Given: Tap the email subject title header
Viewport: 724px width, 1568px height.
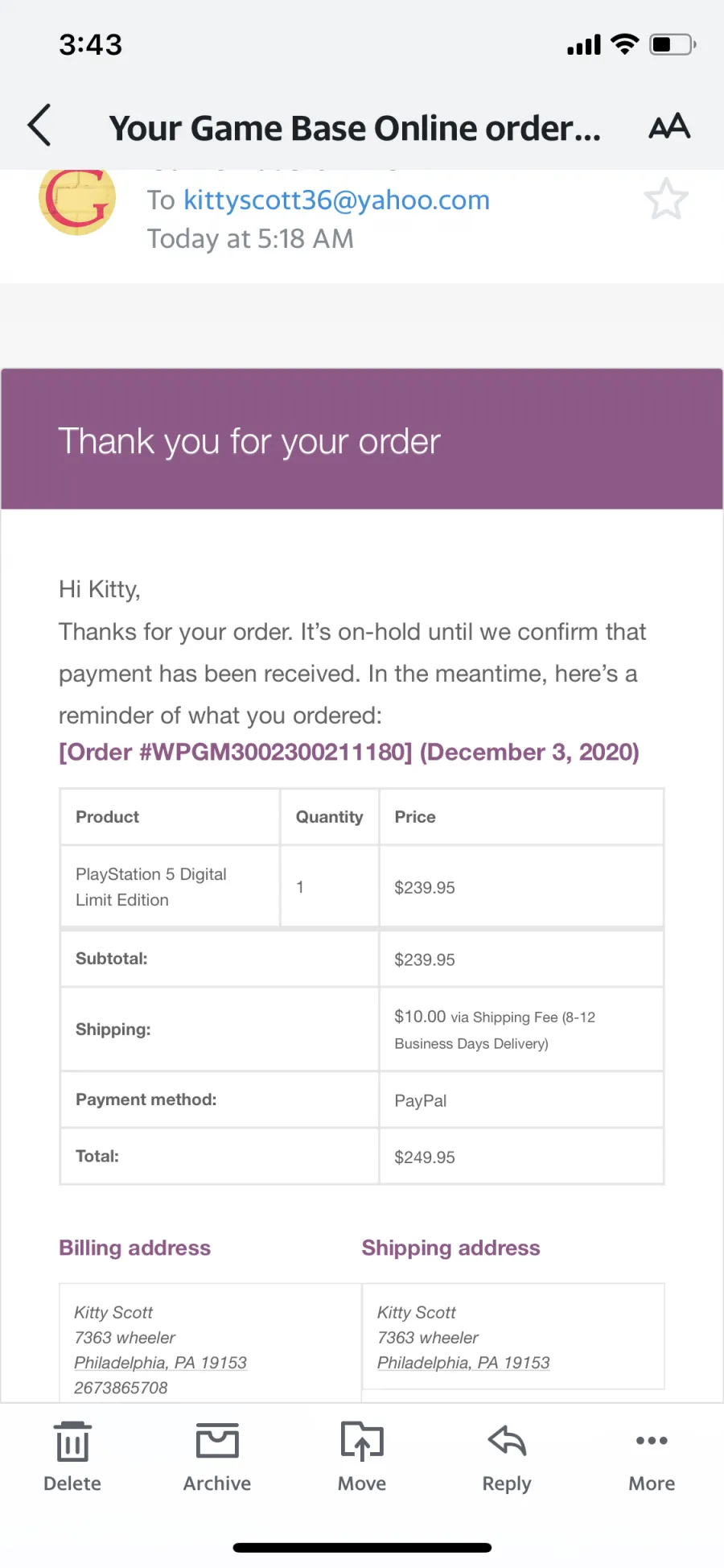Looking at the screenshot, I should point(355,128).
